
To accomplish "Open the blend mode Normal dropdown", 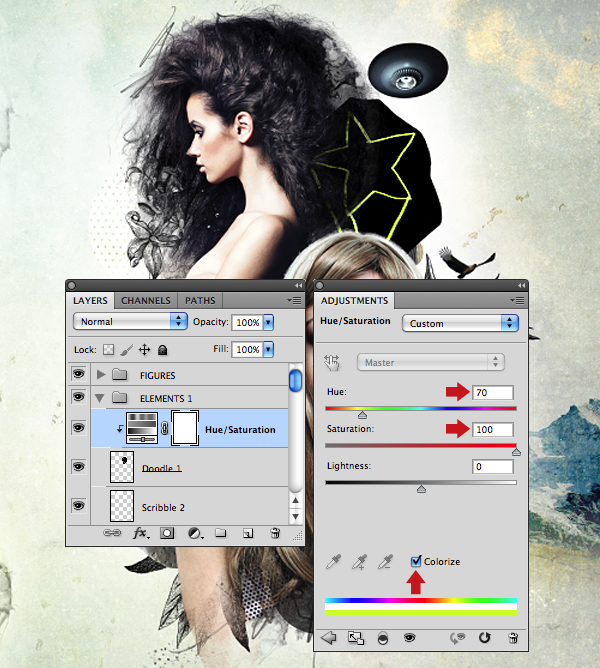I will coord(130,321).
